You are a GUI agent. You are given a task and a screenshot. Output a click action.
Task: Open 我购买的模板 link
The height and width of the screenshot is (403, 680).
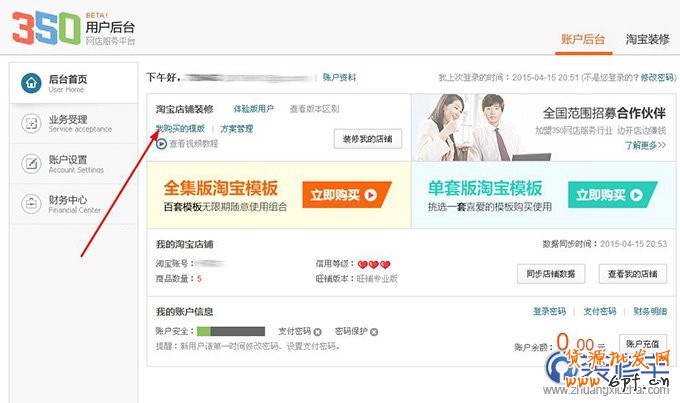point(180,128)
